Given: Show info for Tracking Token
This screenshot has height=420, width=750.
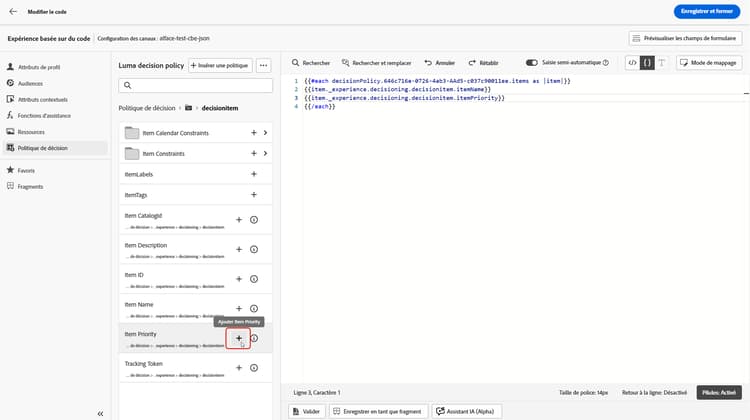Looking at the screenshot, I should point(254,368).
